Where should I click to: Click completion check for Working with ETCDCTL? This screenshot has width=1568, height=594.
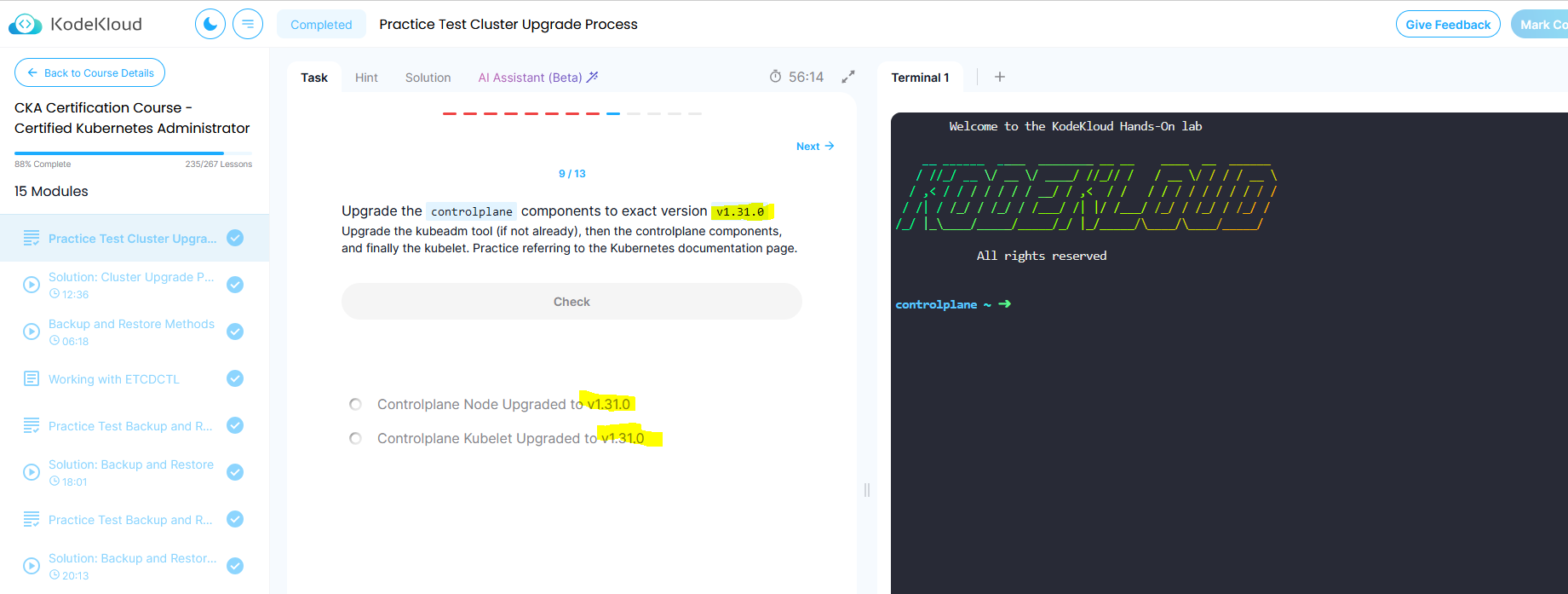(x=235, y=378)
